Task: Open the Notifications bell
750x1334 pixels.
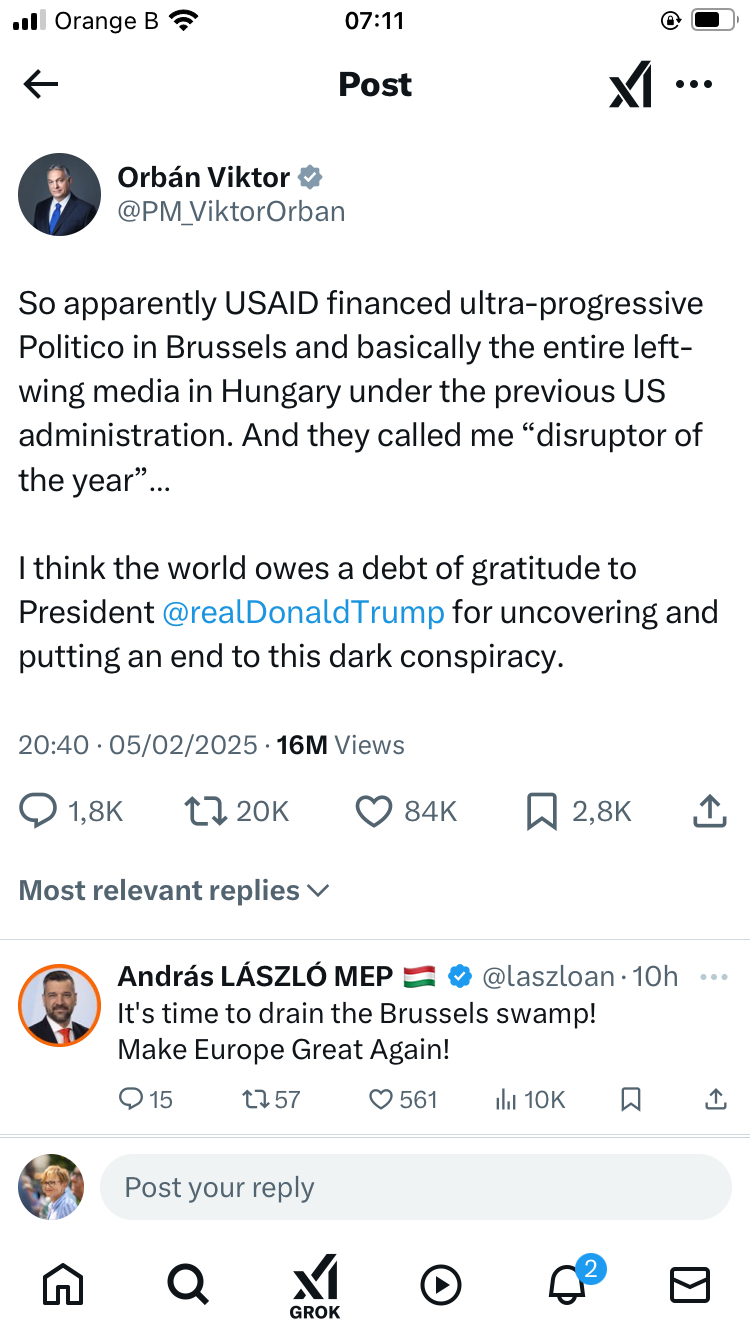Action: [x=568, y=1284]
